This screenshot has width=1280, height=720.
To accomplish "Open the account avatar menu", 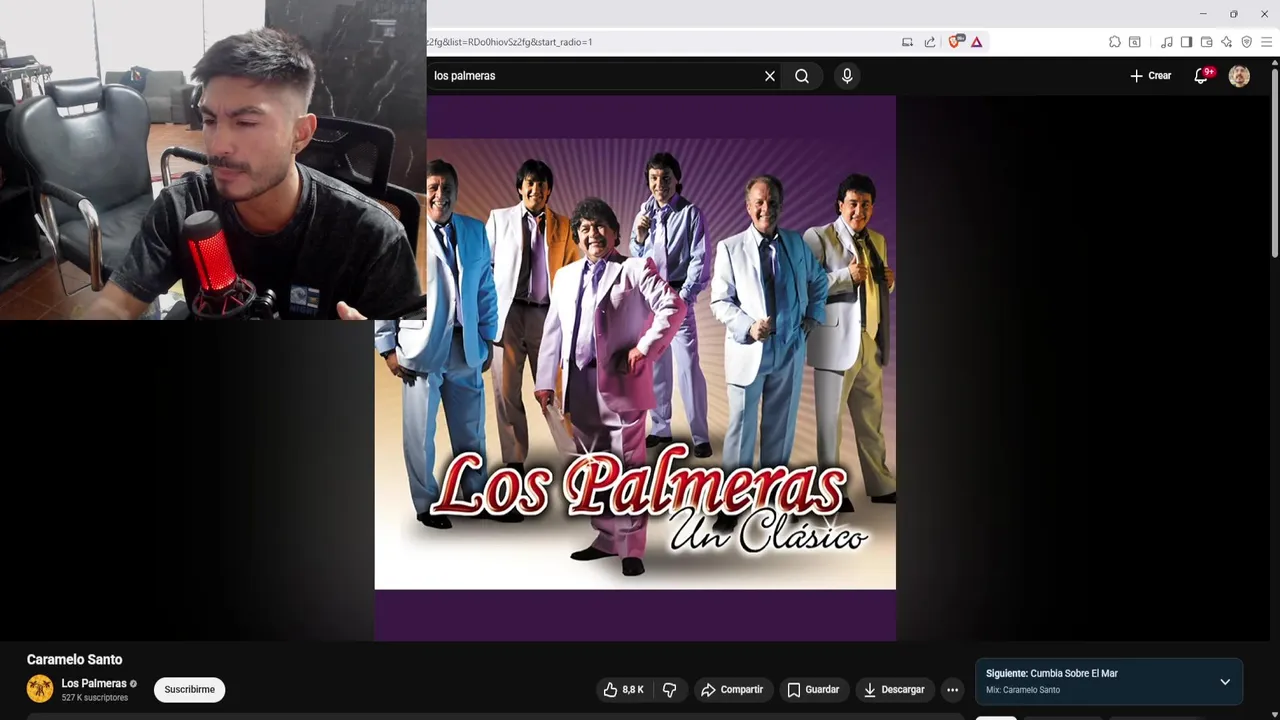I will (1239, 76).
